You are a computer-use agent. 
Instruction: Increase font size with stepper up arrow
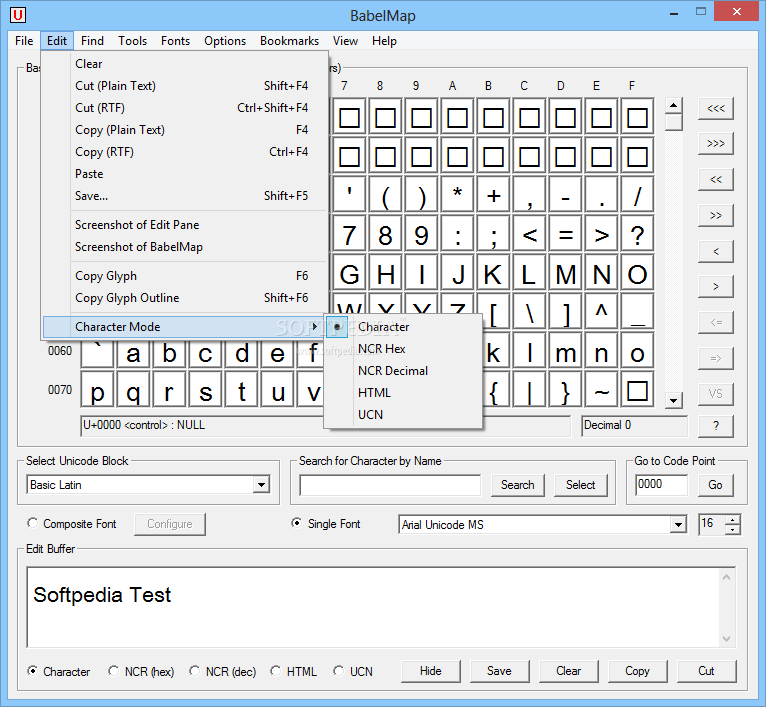(x=732, y=519)
